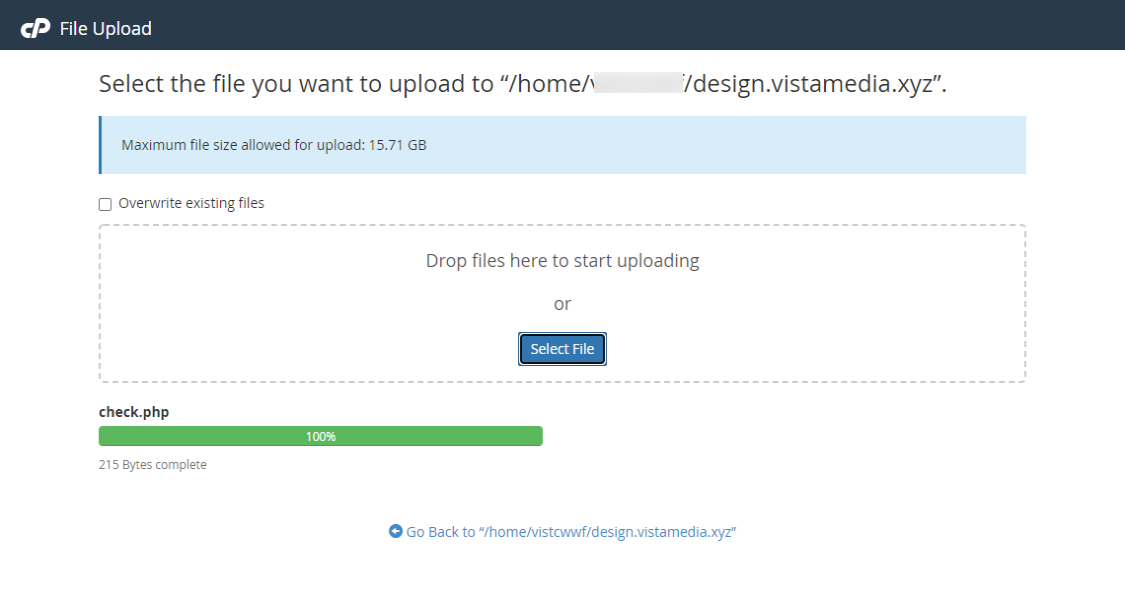Click the 100% label on the progress bar
The height and width of the screenshot is (602, 1125).
321,436
